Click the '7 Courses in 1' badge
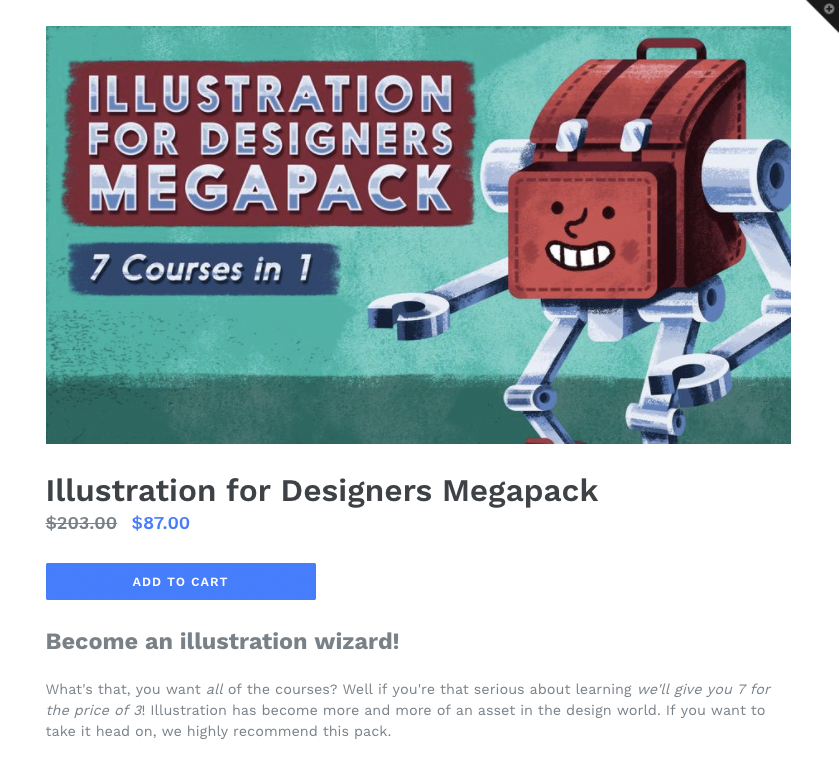The image size is (839, 758). tap(204, 269)
